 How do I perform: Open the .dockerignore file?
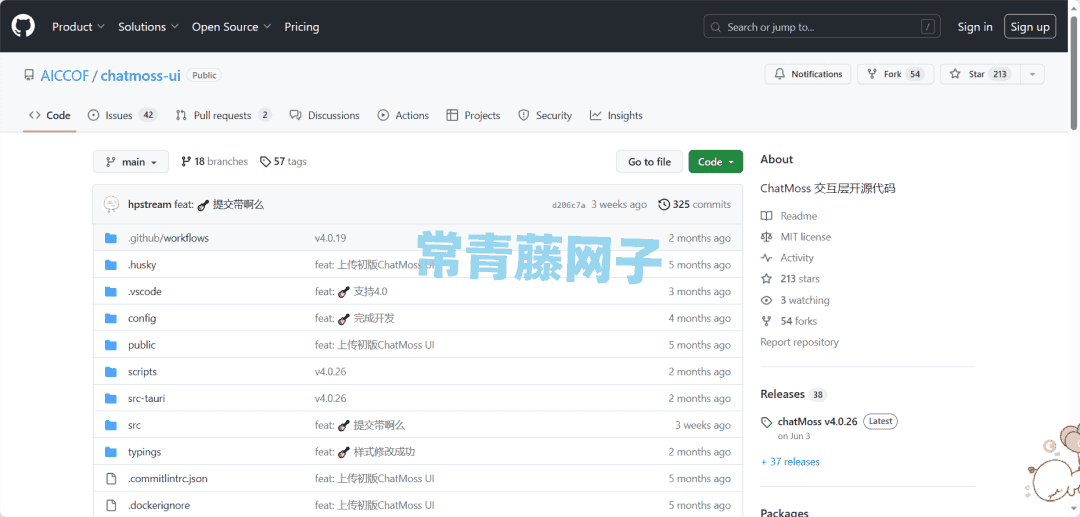(x=158, y=505)
